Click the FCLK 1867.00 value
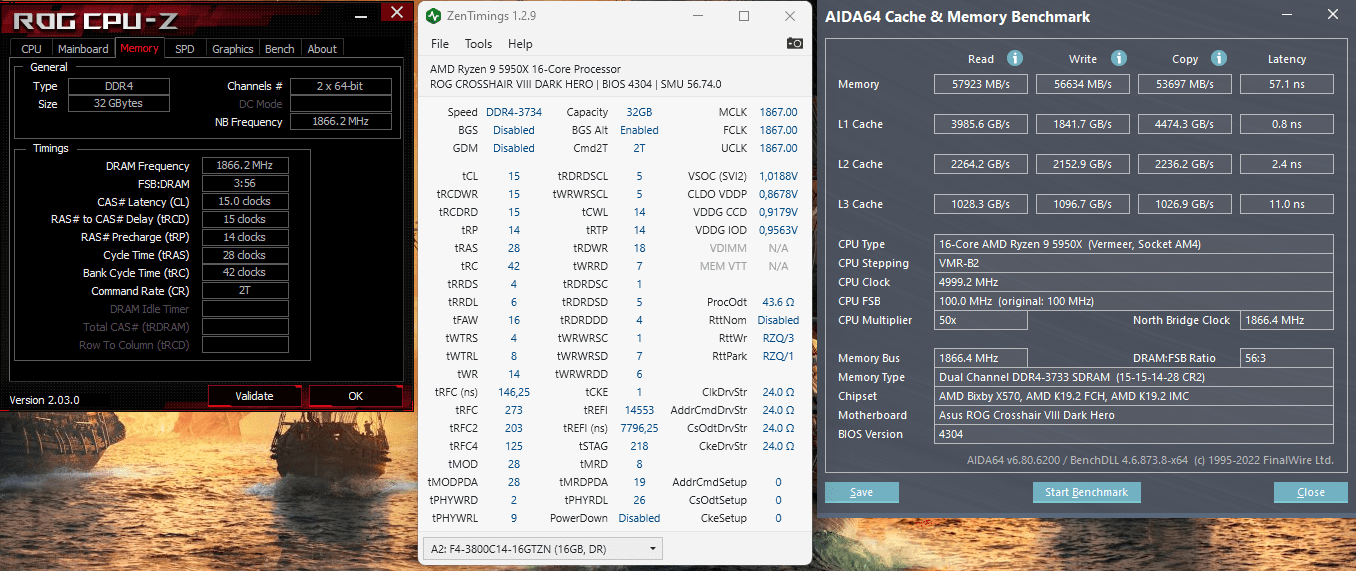Screen dimensions: 1356x571 tap(778, 130)
